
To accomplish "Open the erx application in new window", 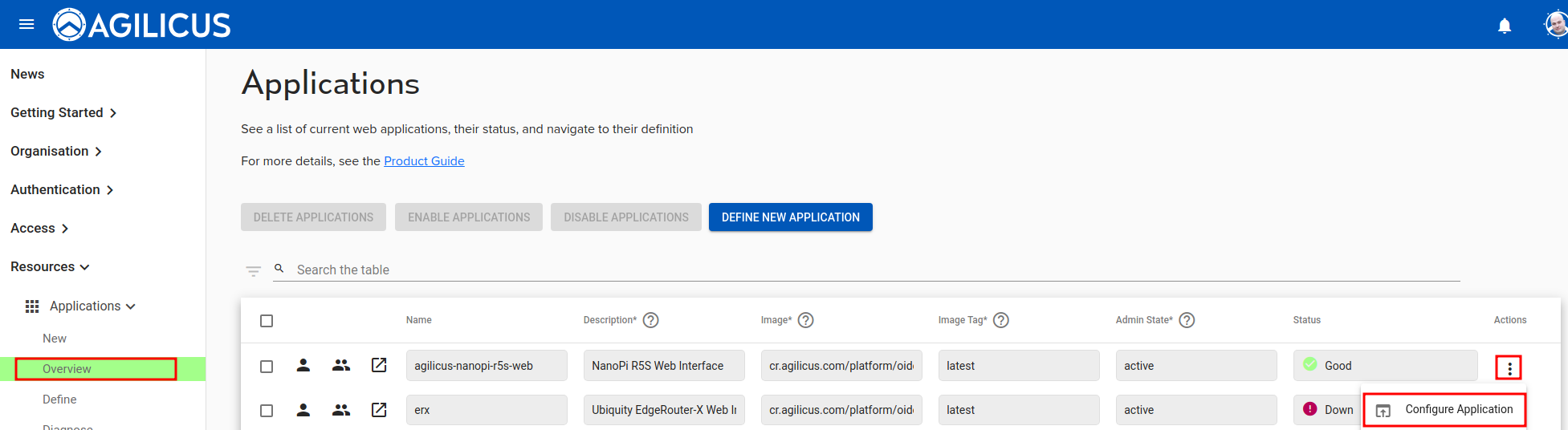I will click(379, 410).
